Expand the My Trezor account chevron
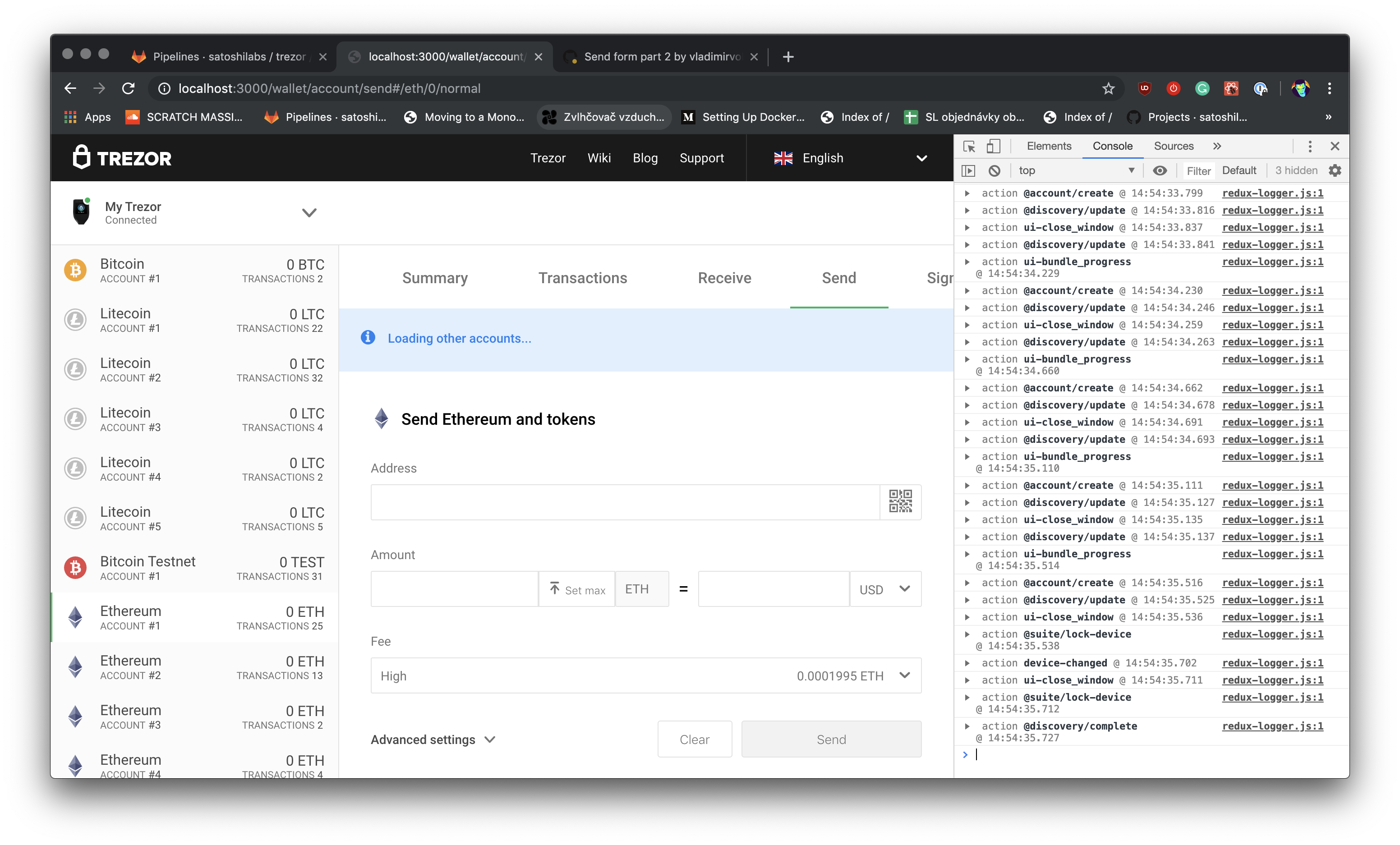The width and height of the screenshot is (1400, 845). [x=309, y=212]
